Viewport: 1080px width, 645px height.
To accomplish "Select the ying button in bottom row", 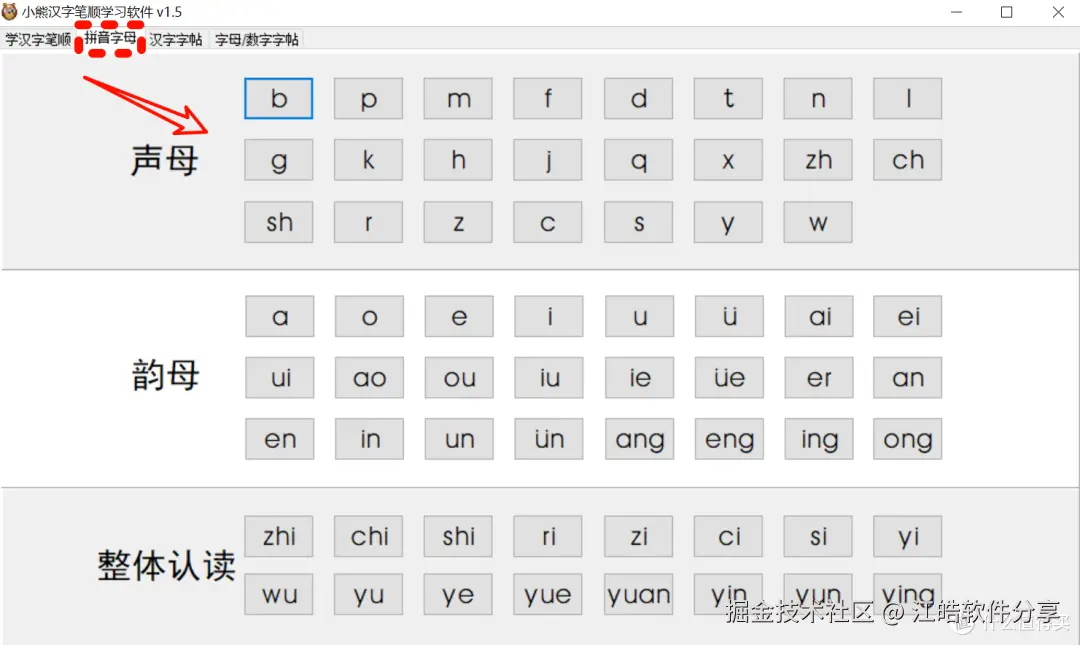I will [907, 594].
